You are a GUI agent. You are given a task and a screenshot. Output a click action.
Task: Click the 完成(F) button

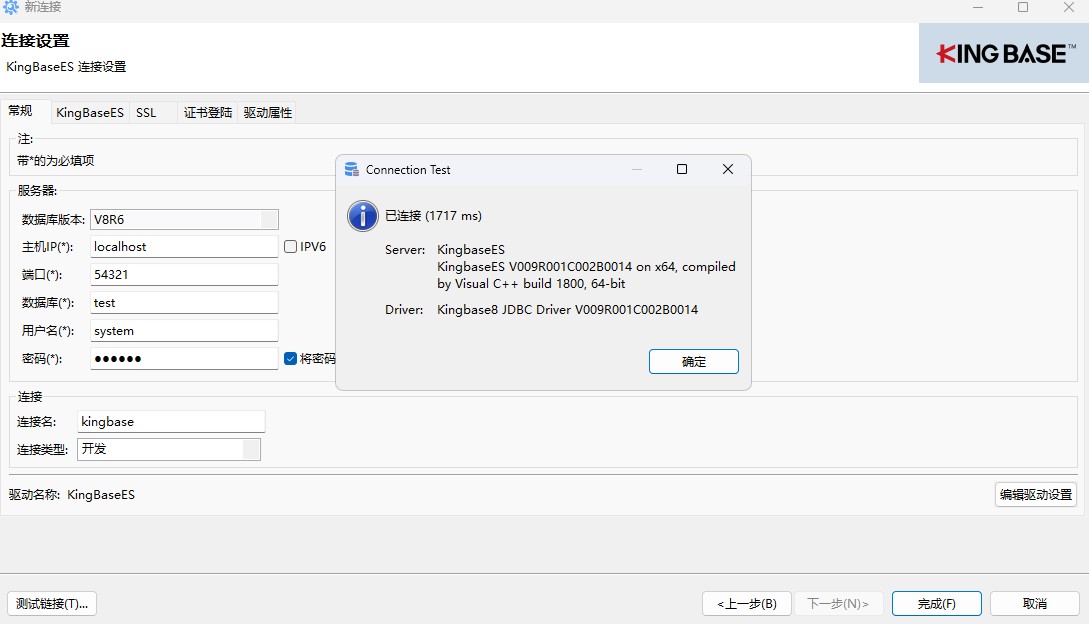937,603
